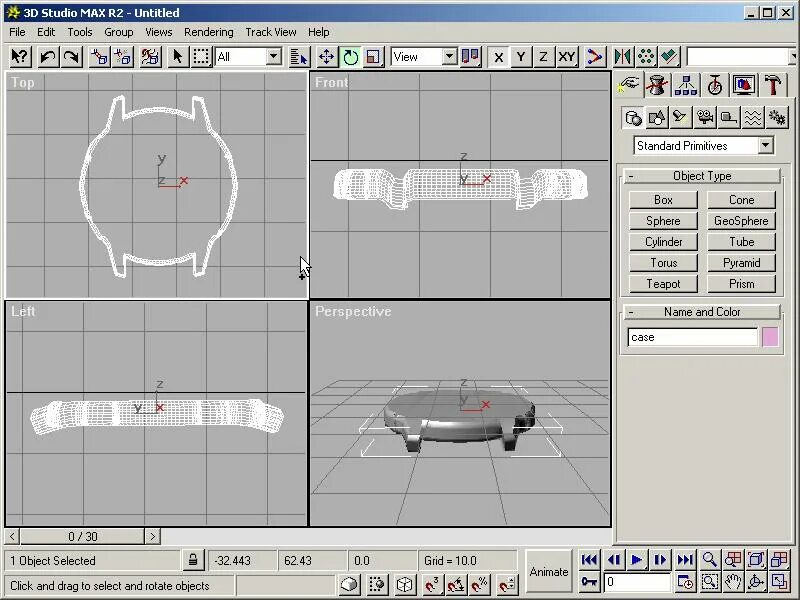Toggle the XY plane constraint
800x600 pixels.
567,57
